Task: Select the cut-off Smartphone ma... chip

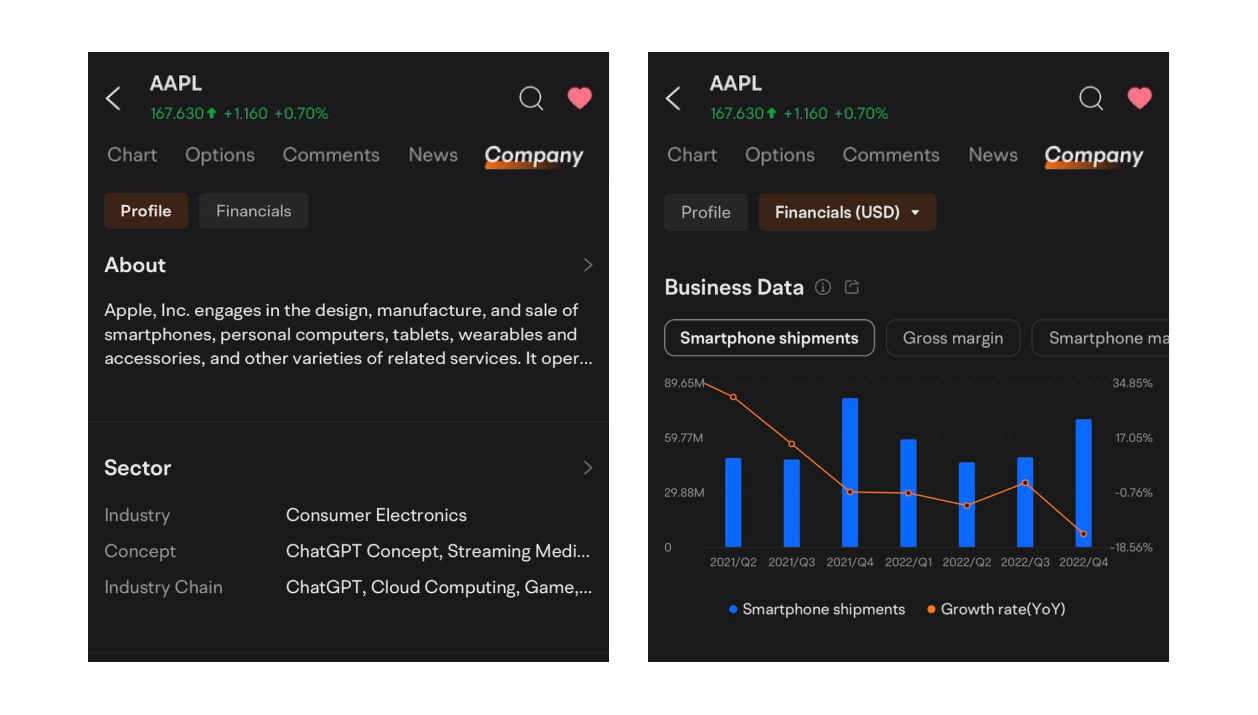Action: click(1100, 338)
